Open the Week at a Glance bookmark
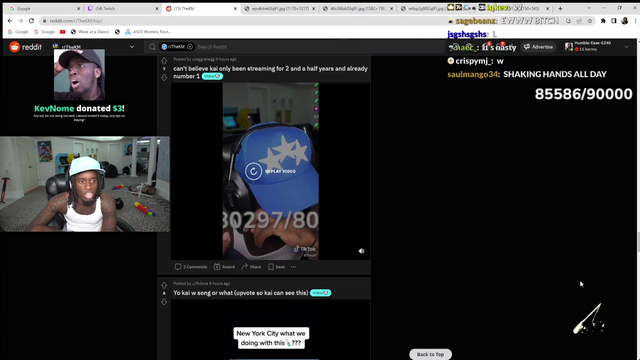The width and height of the screenshot is (640, 360). pyautogui.click(x=90, y=32)
